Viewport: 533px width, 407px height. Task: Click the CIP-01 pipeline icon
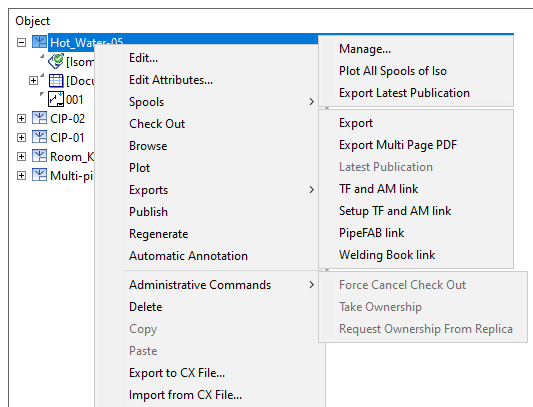point(39,137)
